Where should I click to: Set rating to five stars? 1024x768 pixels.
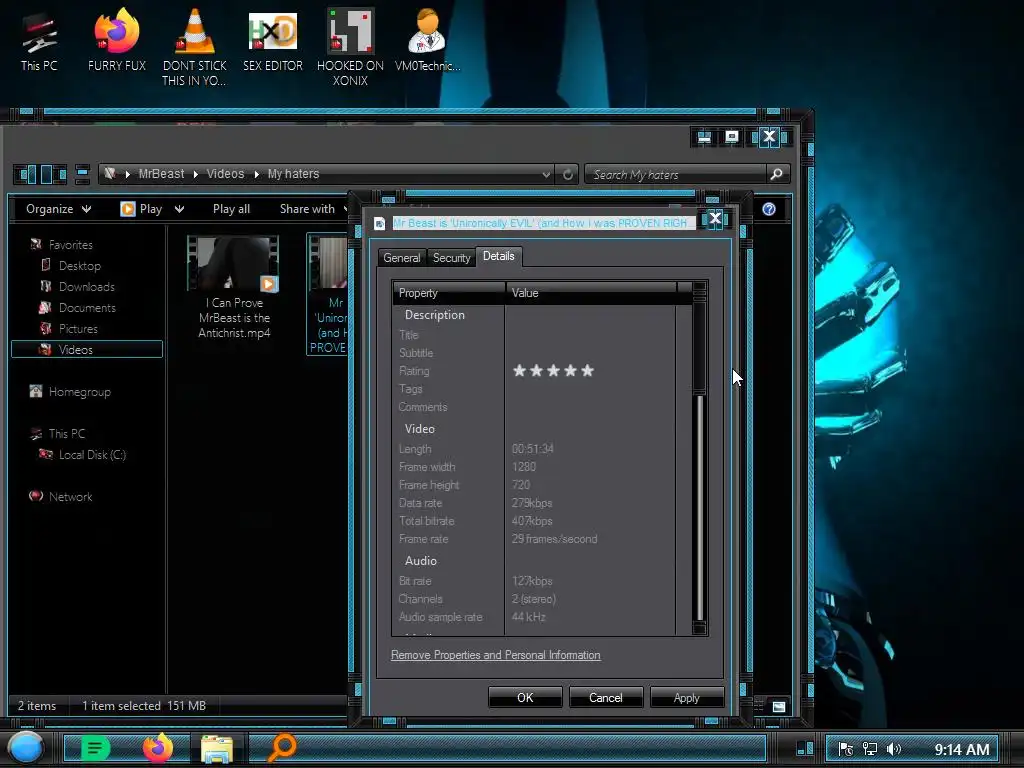[587, 371]
